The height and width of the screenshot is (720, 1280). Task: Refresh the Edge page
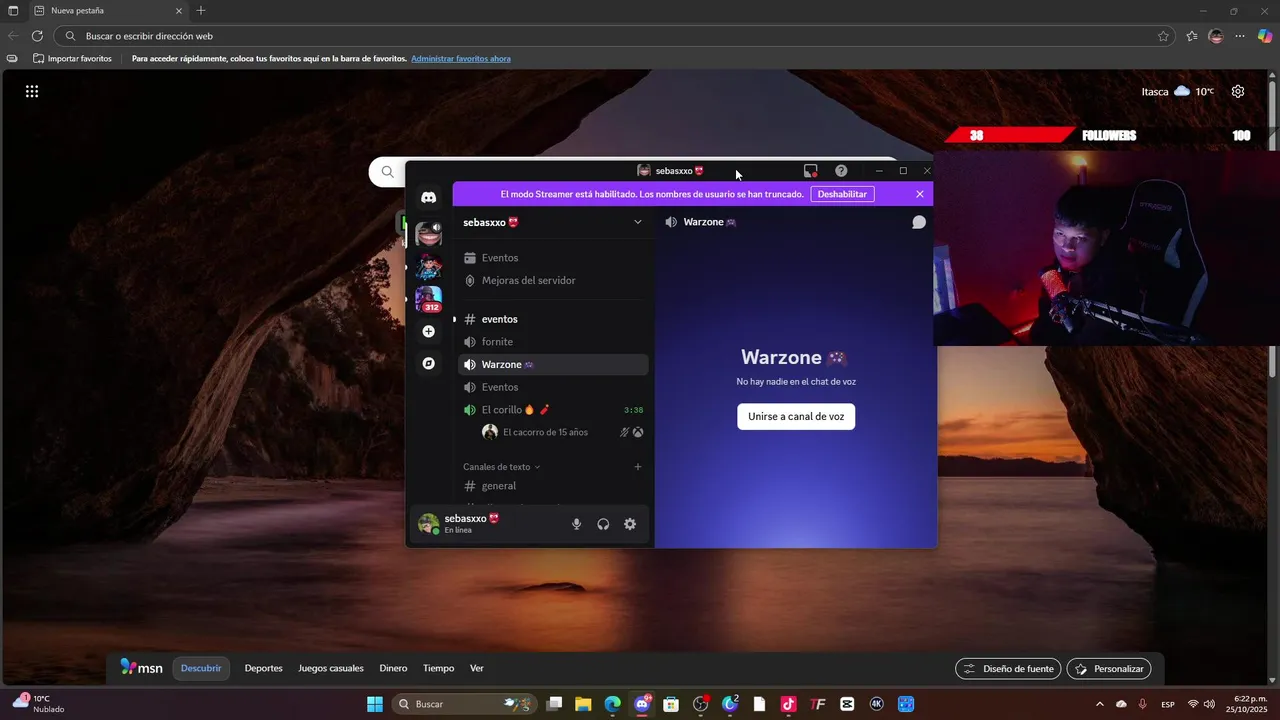click(37, 36)
